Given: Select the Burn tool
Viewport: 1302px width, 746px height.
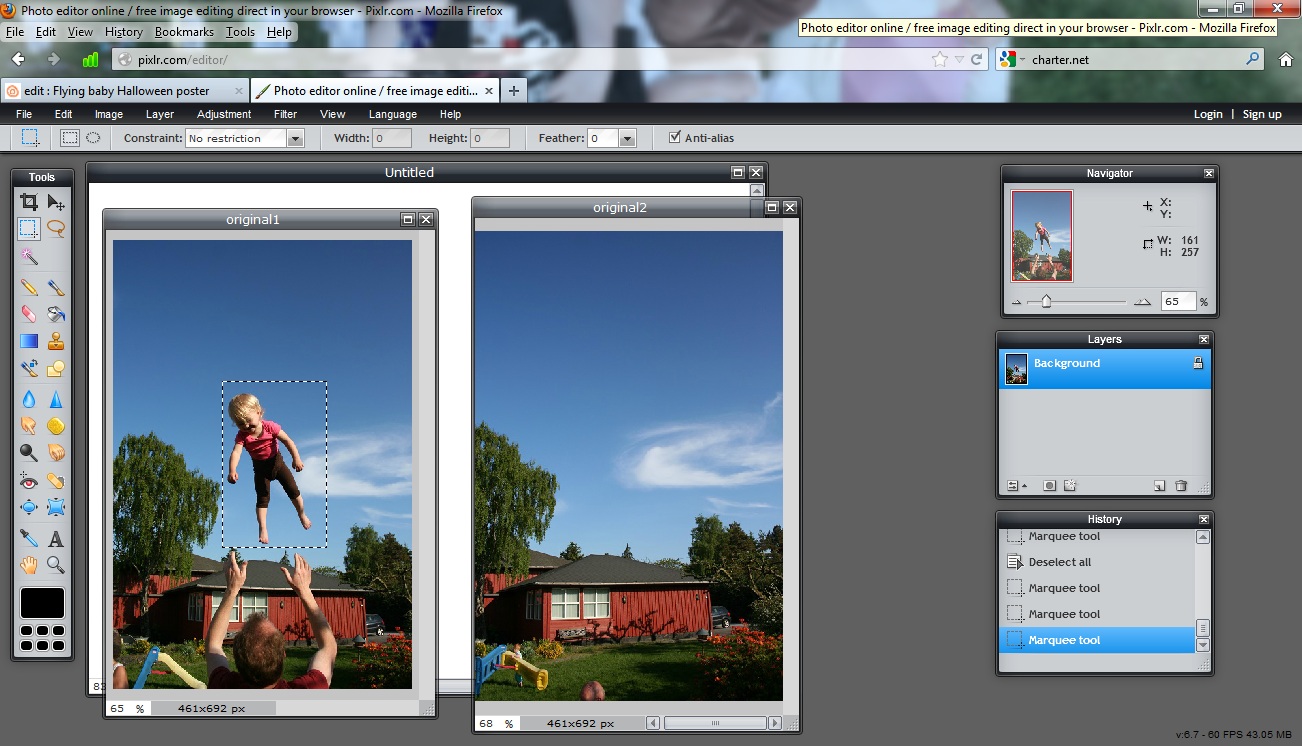Looking at the screenshot, I should [x=56, y=452].
